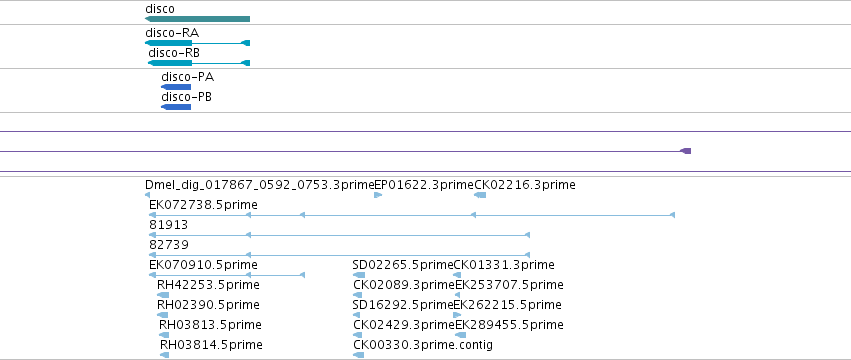Viewport: 851px width, 360px height.
Task: Select the EK289455.5prime EST glyph
Action: [x=461, y=335]
